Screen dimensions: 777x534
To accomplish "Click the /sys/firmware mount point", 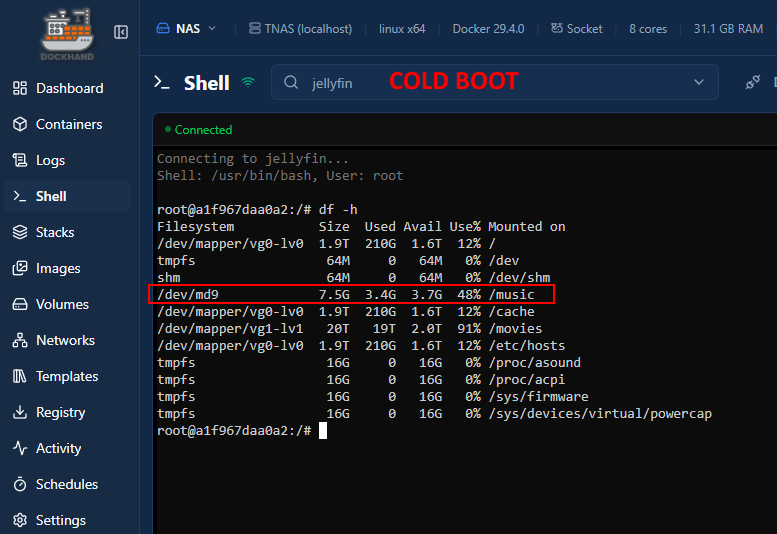I will click(538, 397).
